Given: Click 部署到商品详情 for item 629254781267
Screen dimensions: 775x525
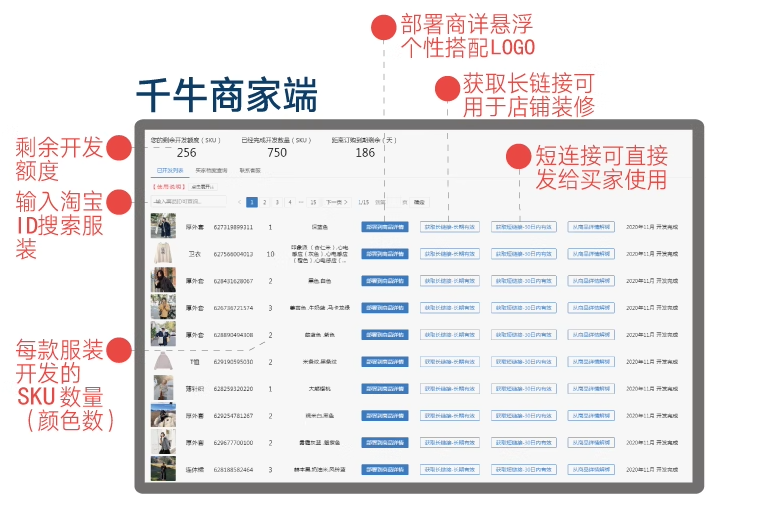Looking at the screenshot, I should 385,416.
